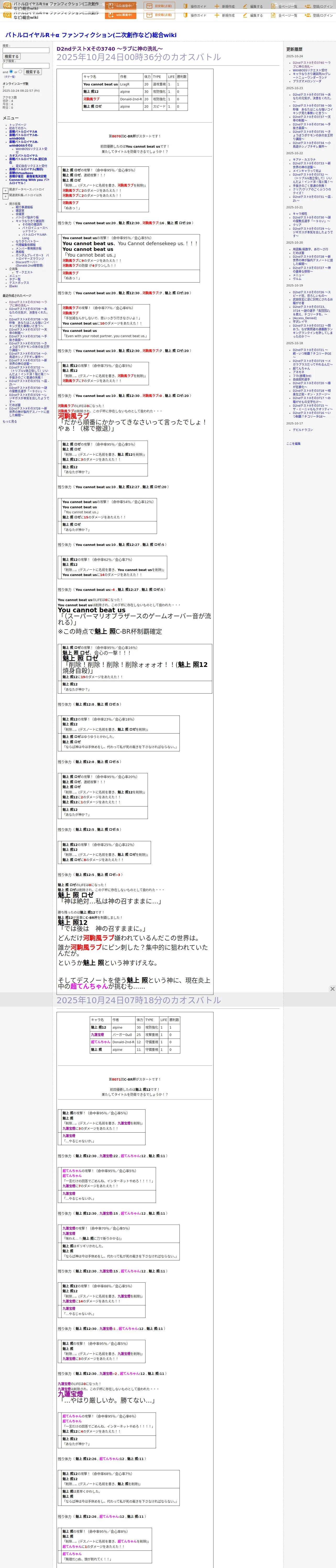The image size is (336, 1568).
Task: Open Connecting With you バトルロイヤル！ link
Action: tap(29, 181)
